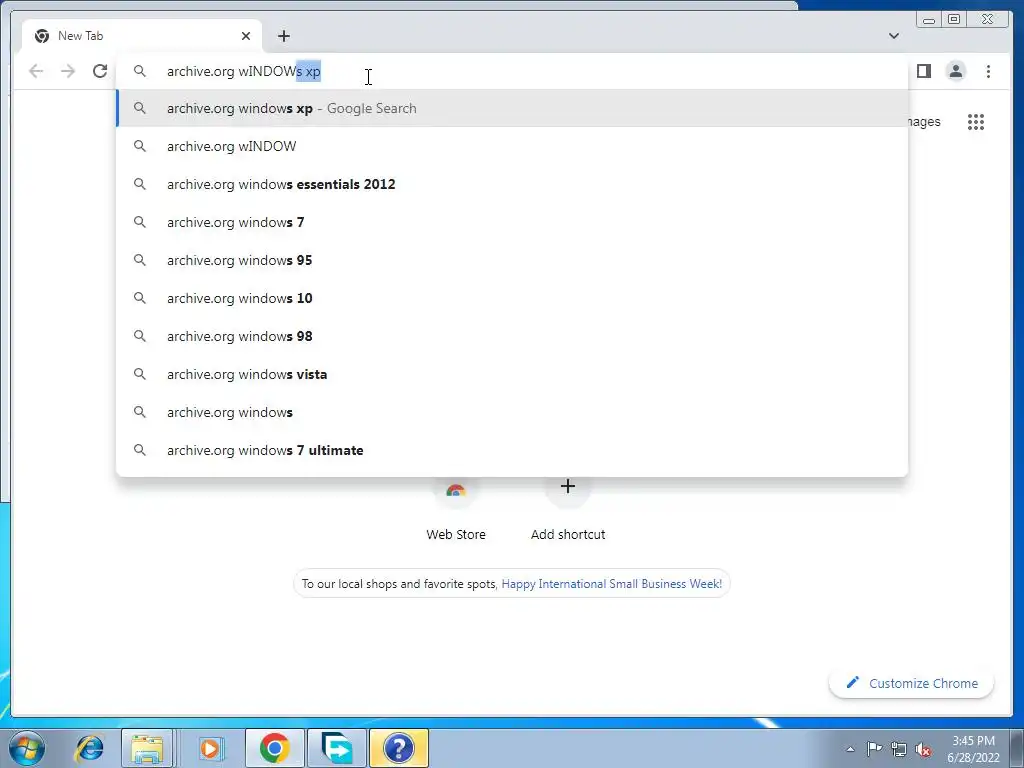Launch Internet Explorer from taskbar

[89, 748]
